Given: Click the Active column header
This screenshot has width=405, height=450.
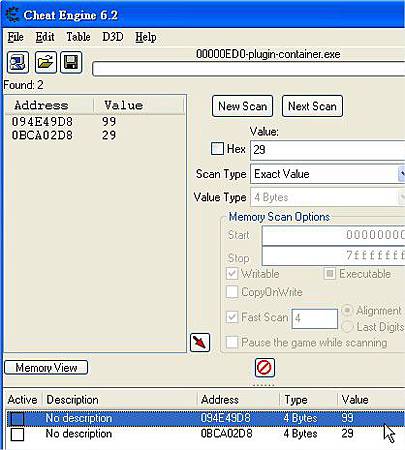Looking at the screenshot, I should coord(22,400).
